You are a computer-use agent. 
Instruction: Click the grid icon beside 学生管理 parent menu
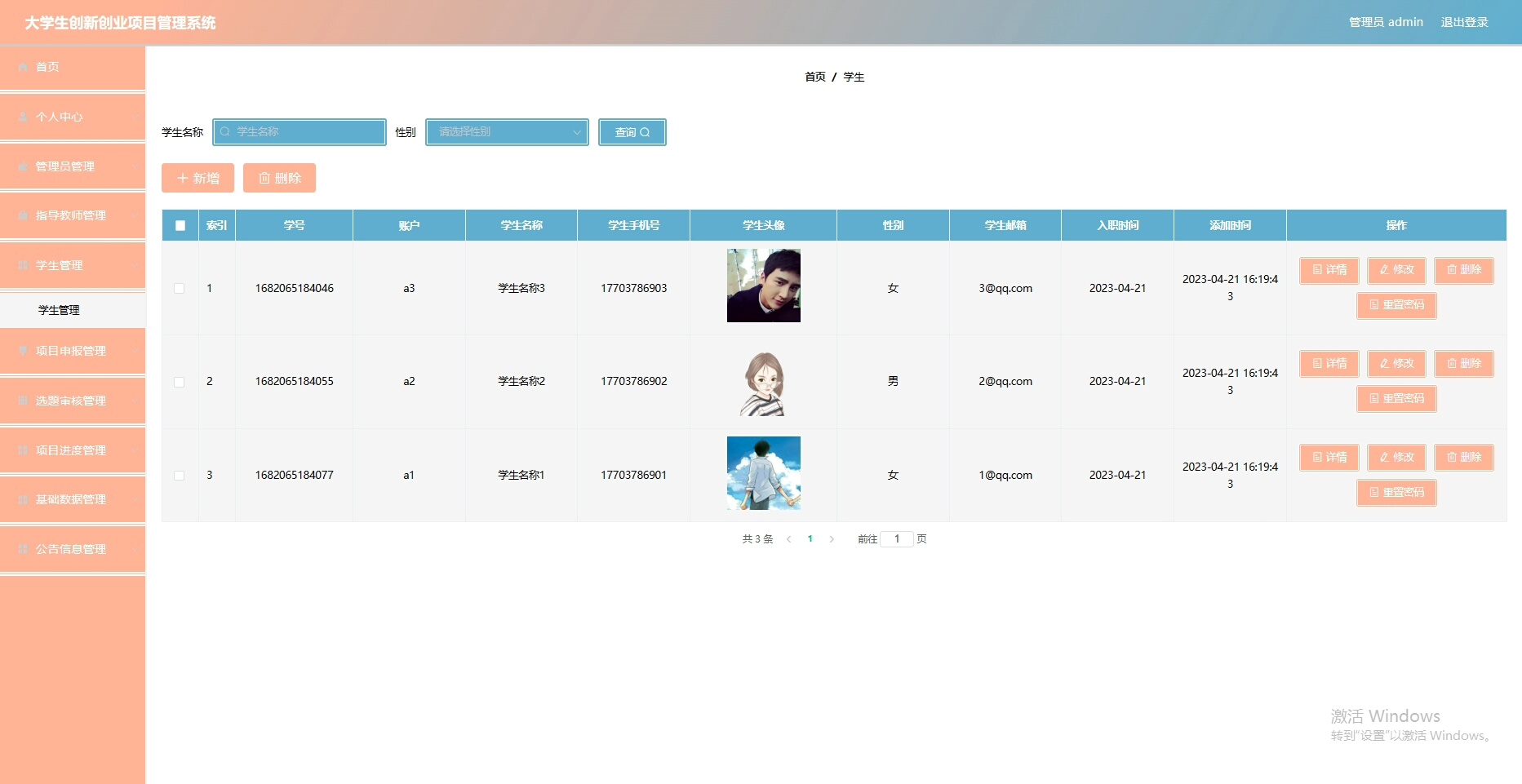23,265
